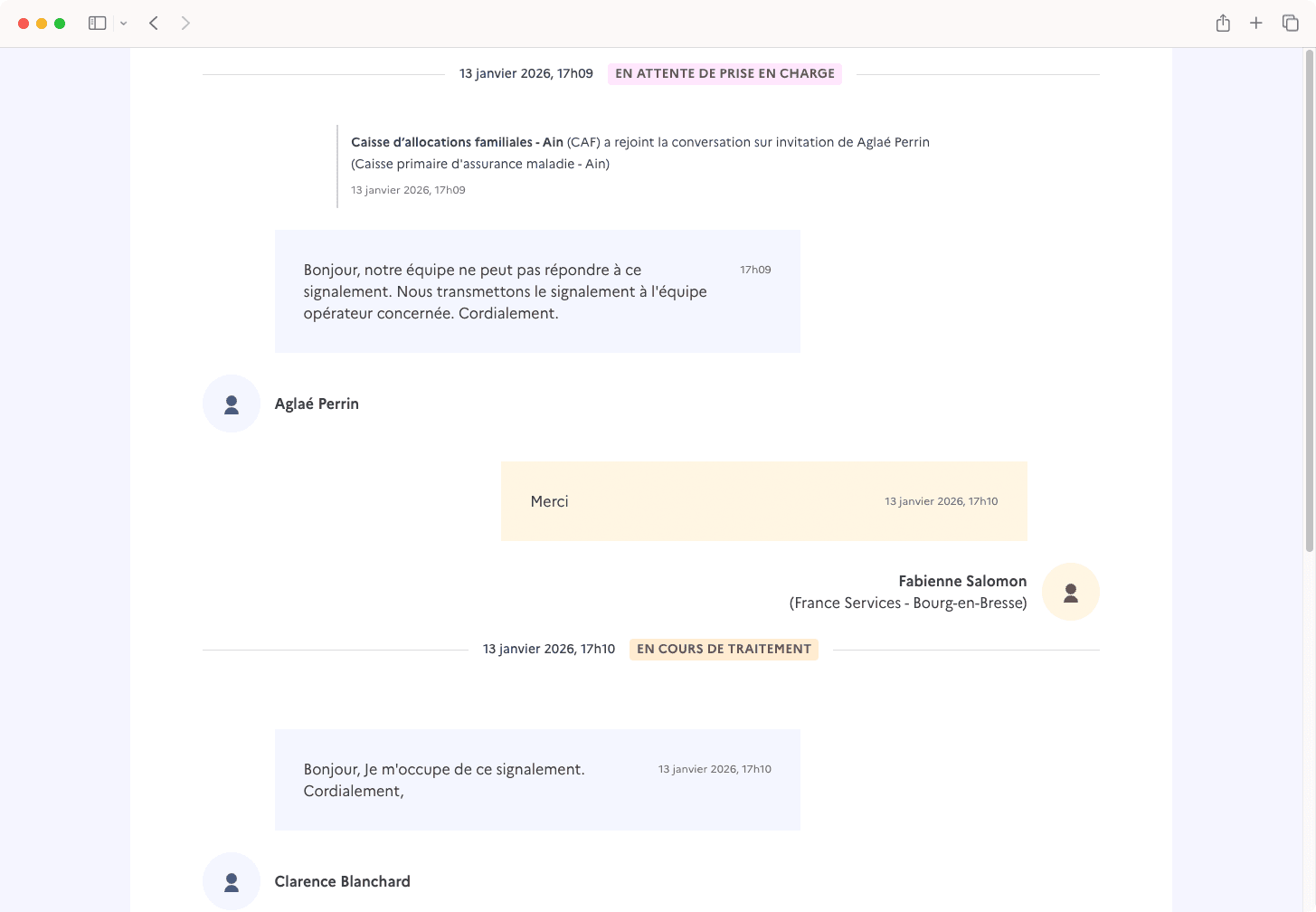Viewport: 1316px width, 912px height.
Task: Select Fabienne Salomon's name
Action: coord(962,581)
